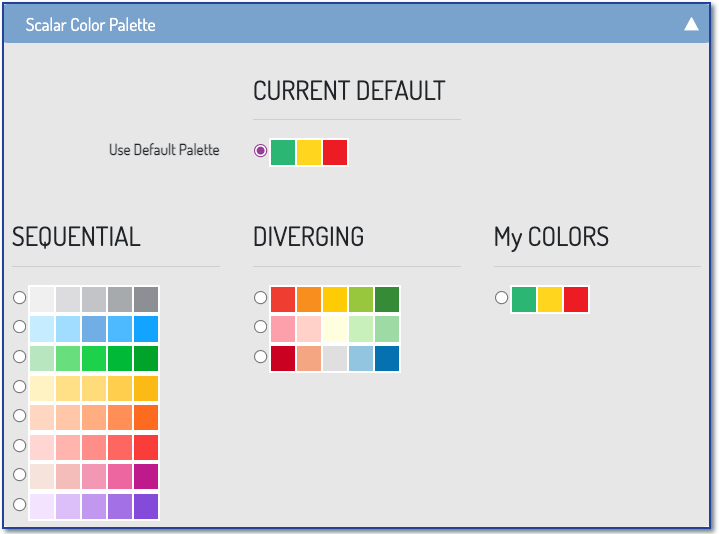Choose the pastel pink-green diverging palette radio
The width and height of the screenshot is (719, 534).
click(261, 327)
